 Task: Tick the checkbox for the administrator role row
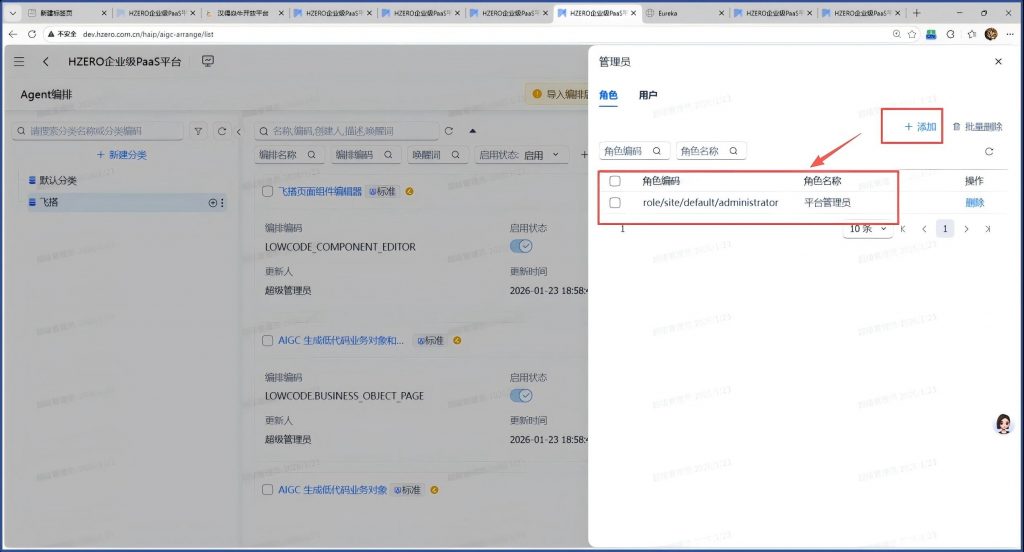tap(615, 202)
